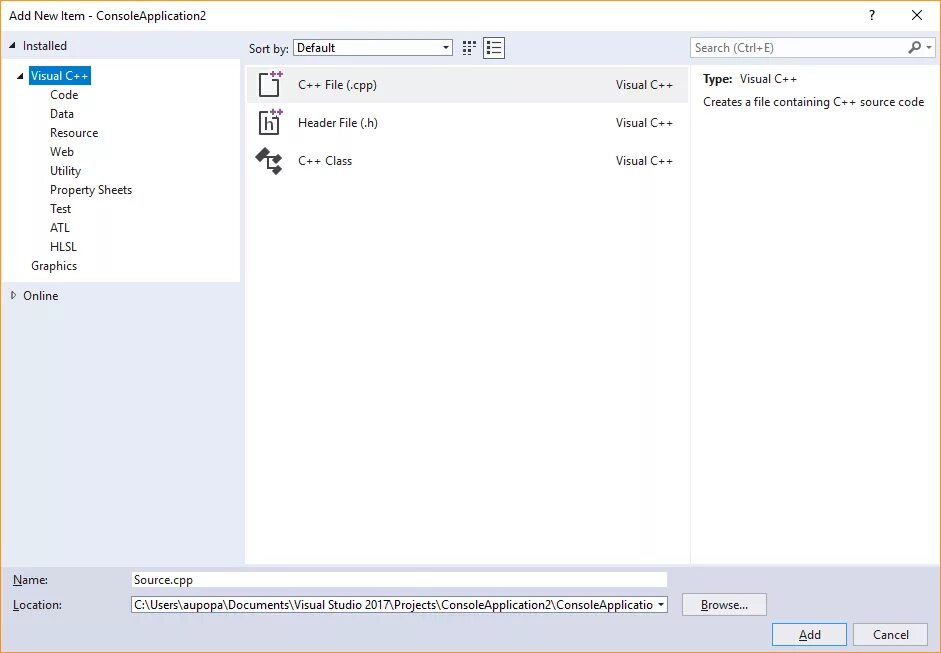The width and height of the screenshot is (941, 653).
Task: Select the Graphics category
Action: 54,266
